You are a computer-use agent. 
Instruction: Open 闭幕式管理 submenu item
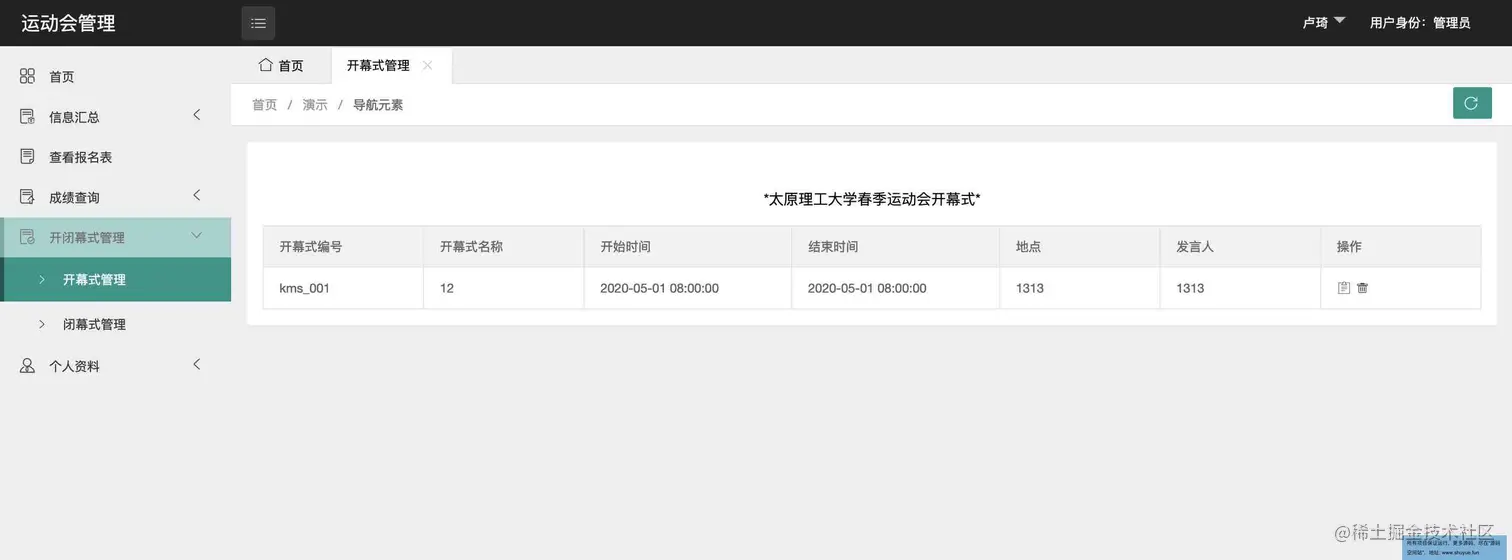(115, 324)
